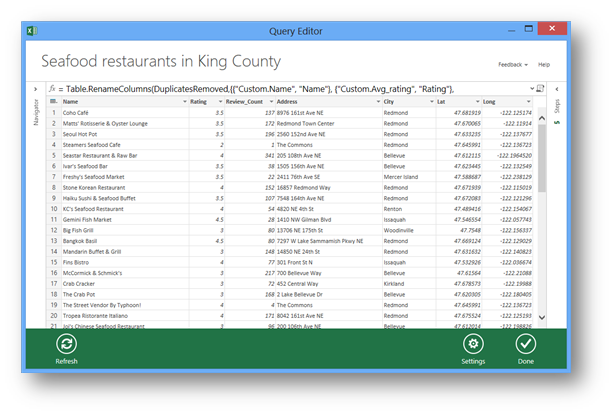This screenshot has height=415, width=613.
Task: Select the City column header
Action: (x=409, y=102)
